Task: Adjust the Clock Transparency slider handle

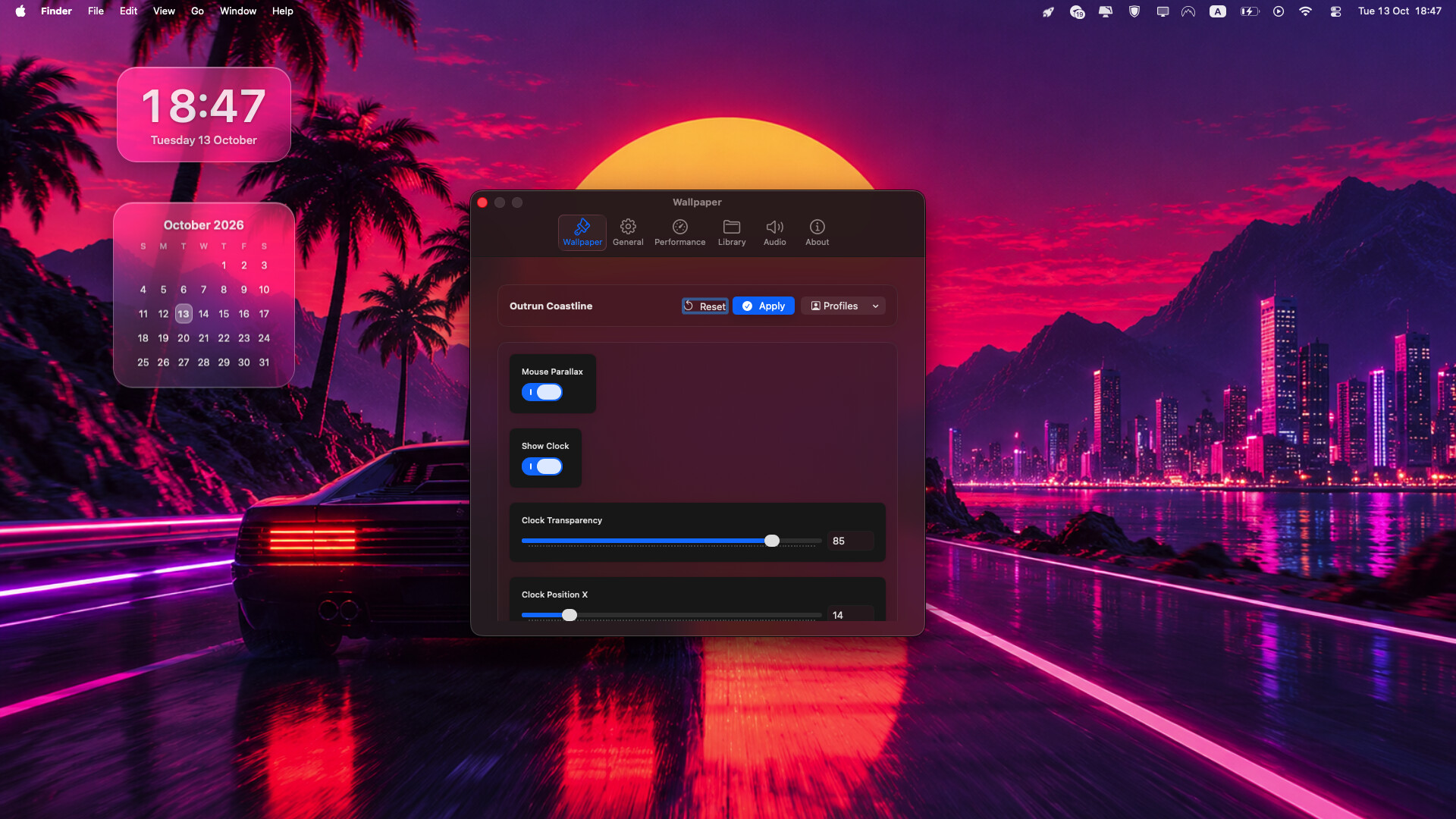Action: click(772, 541)
